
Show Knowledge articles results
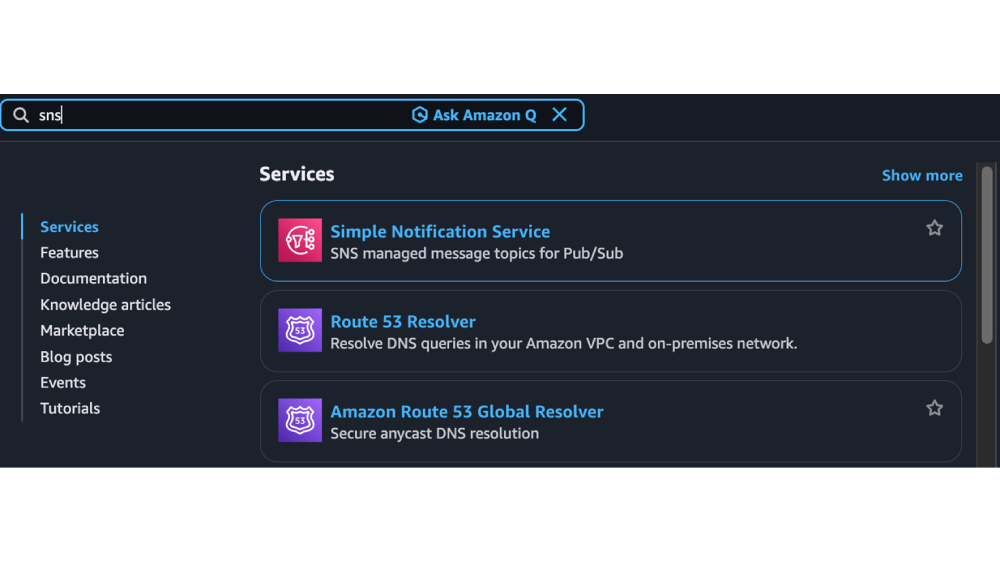(x=105, y=305)
